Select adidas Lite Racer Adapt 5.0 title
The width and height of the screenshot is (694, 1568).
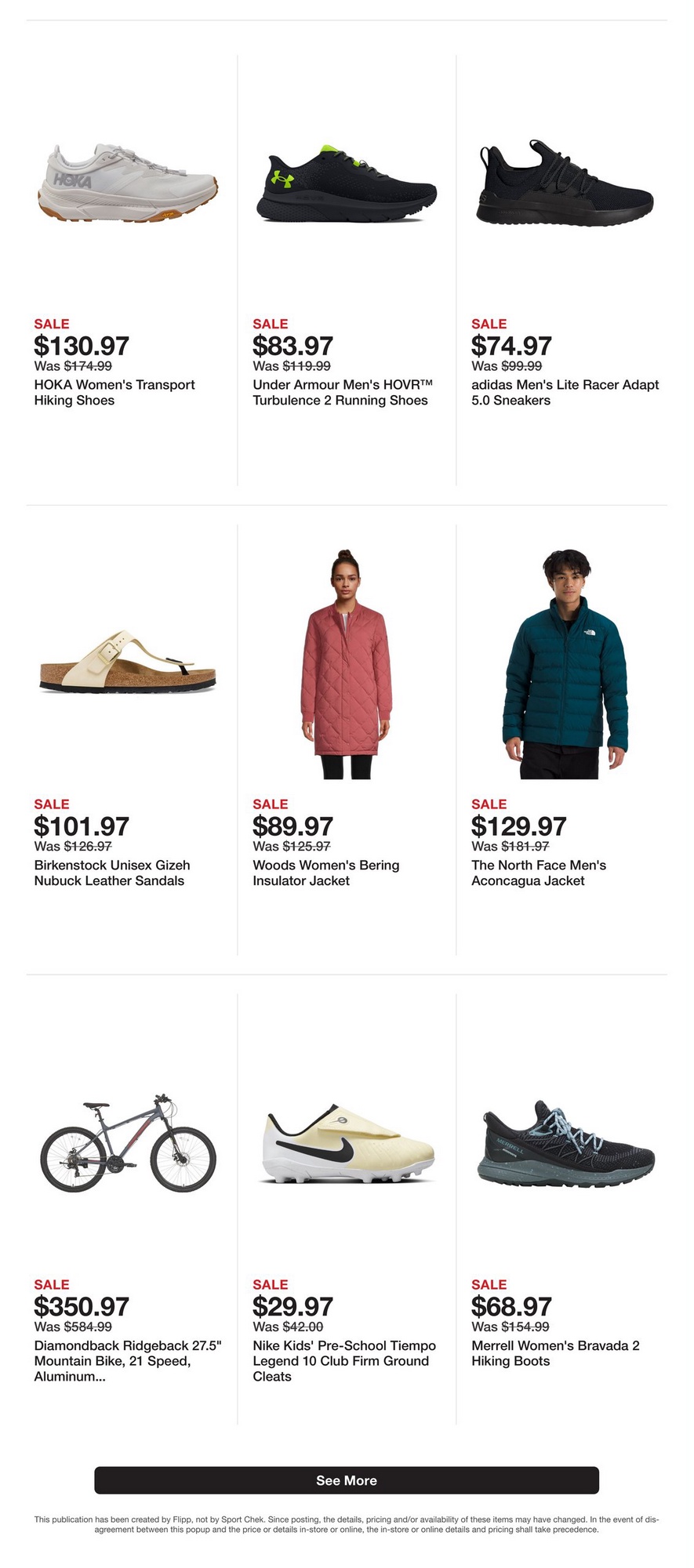click(x=565, y=393)
